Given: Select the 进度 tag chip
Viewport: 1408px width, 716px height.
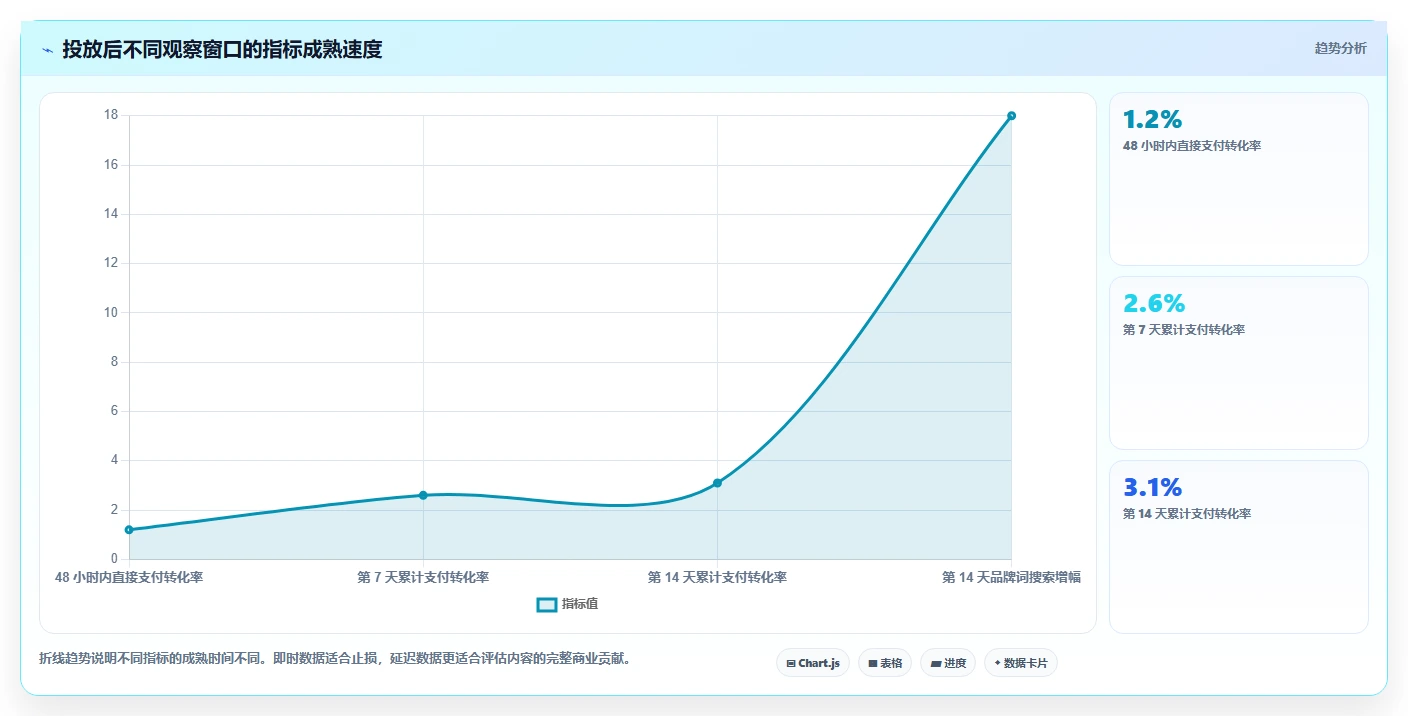Looking at the screenshot, I should point(948,663).
